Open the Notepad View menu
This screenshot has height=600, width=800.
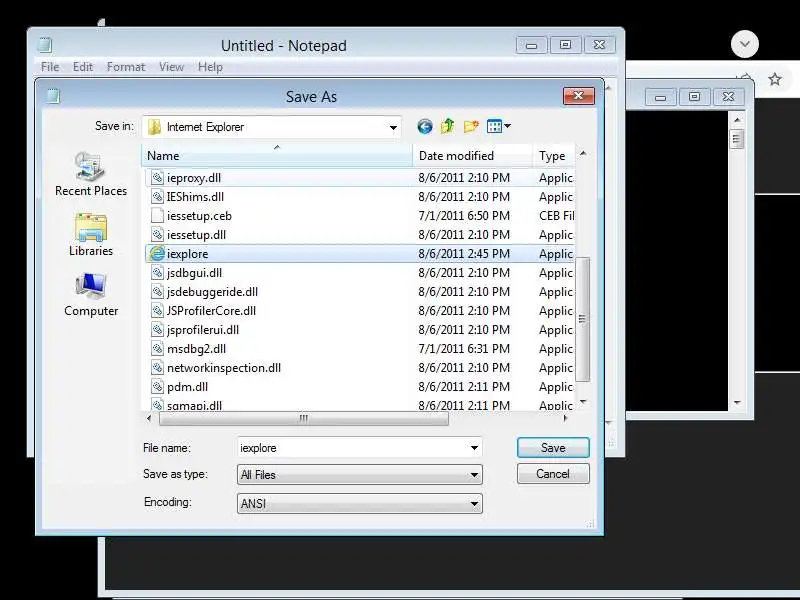[171, 67]
